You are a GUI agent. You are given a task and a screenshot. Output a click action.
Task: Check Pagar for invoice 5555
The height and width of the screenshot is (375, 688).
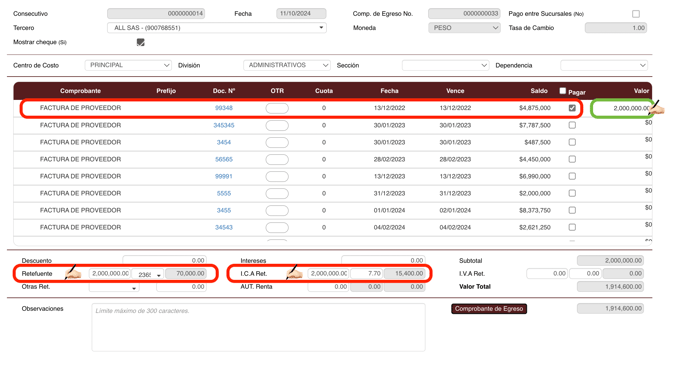tap(572, 193)
